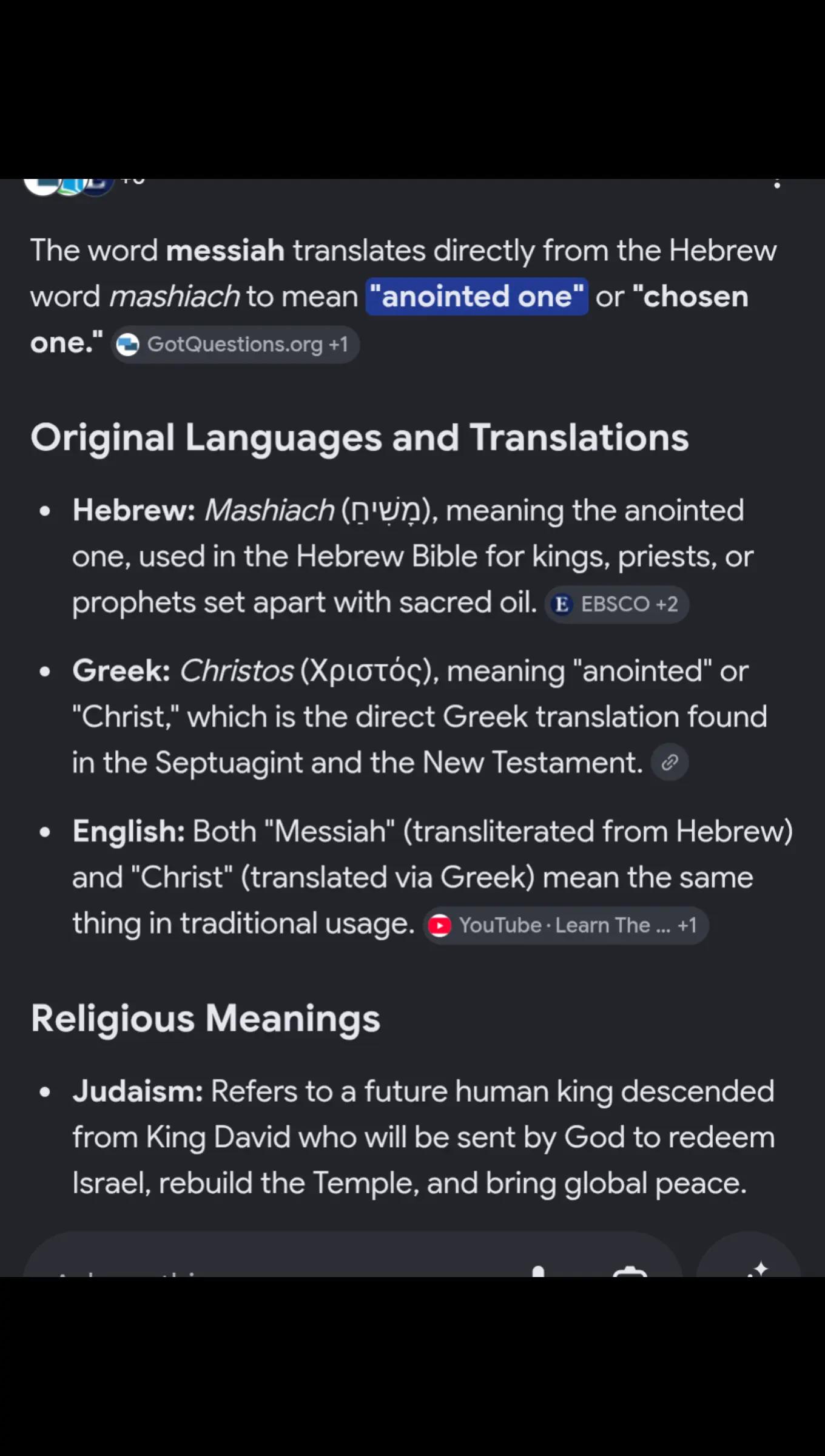Screen dimensions: 825x1456
Task: Tap the microphone voice input icon
Action: coord(538,1270)
